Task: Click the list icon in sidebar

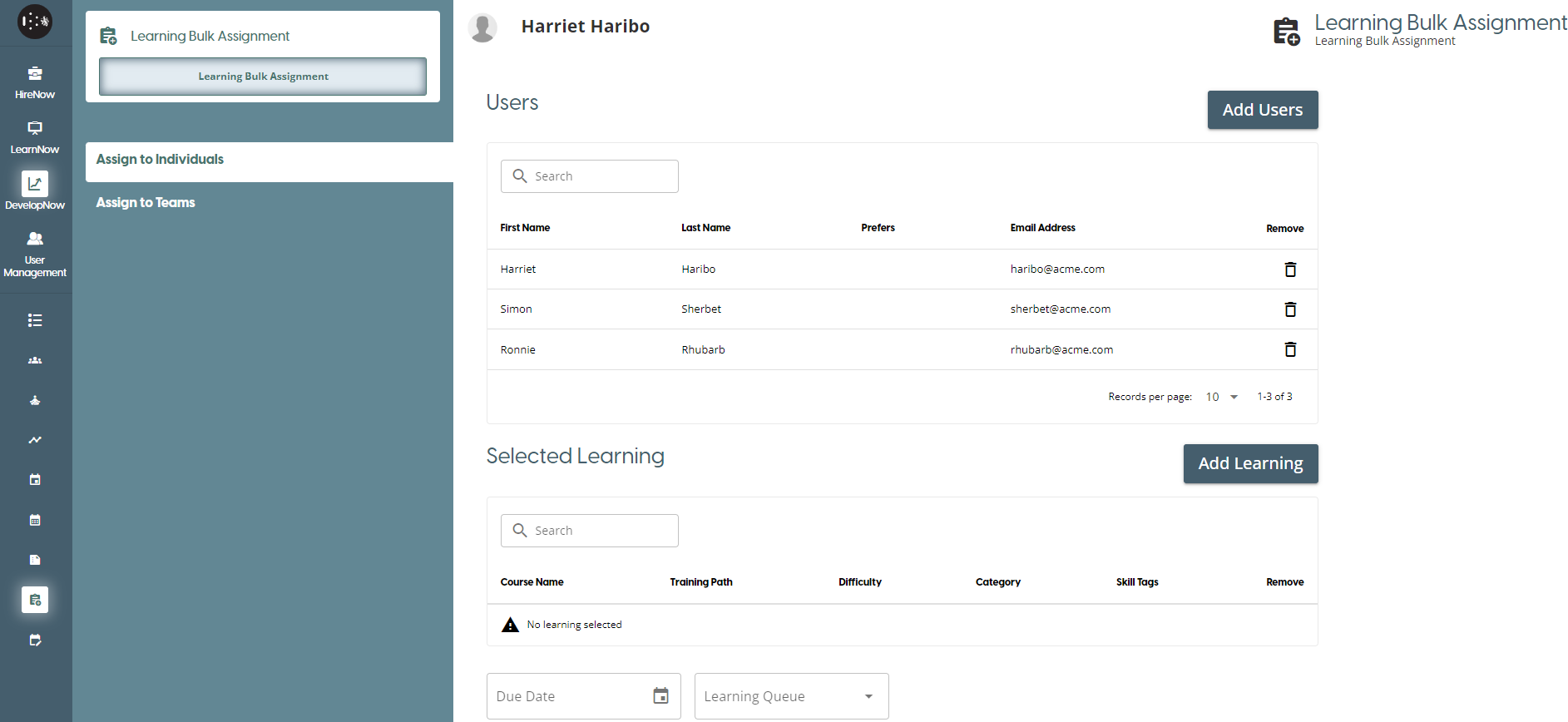Action: point(35,320)
